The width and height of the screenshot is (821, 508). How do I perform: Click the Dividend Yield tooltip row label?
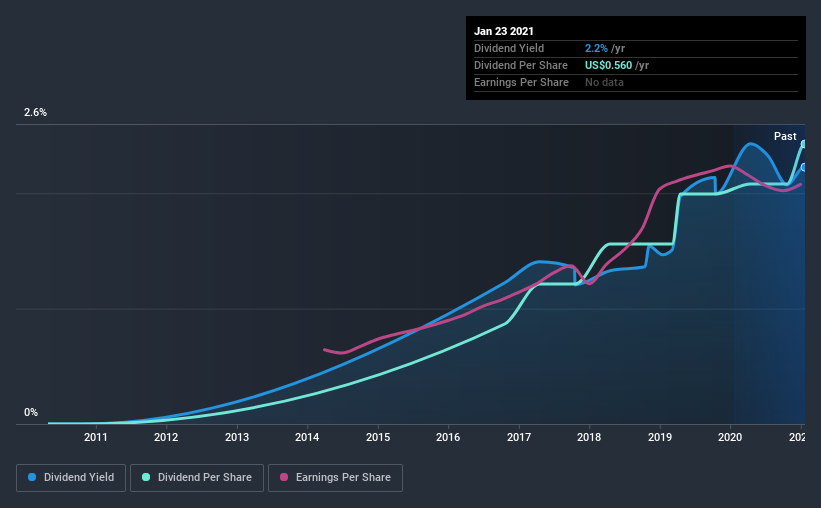[509, 49]
